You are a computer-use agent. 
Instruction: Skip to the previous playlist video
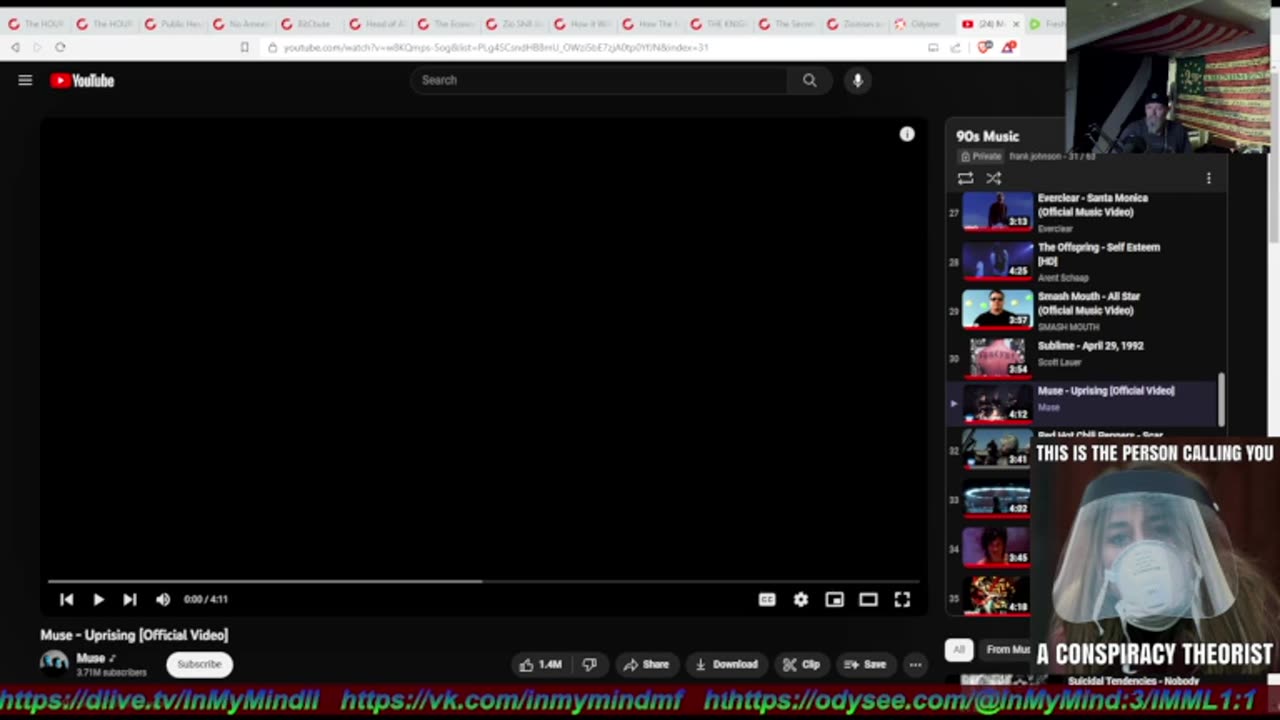click(x=66, y=599)
